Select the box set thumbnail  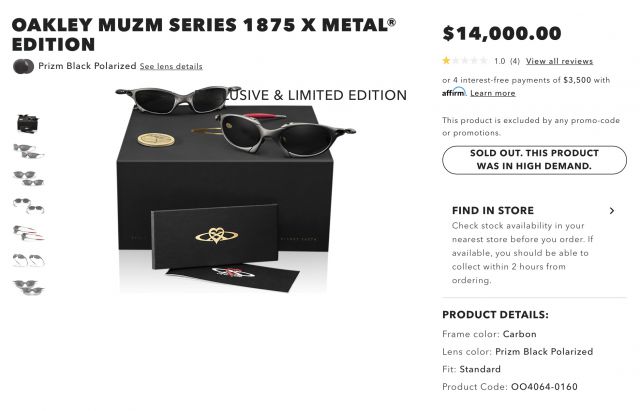point(28,123)
